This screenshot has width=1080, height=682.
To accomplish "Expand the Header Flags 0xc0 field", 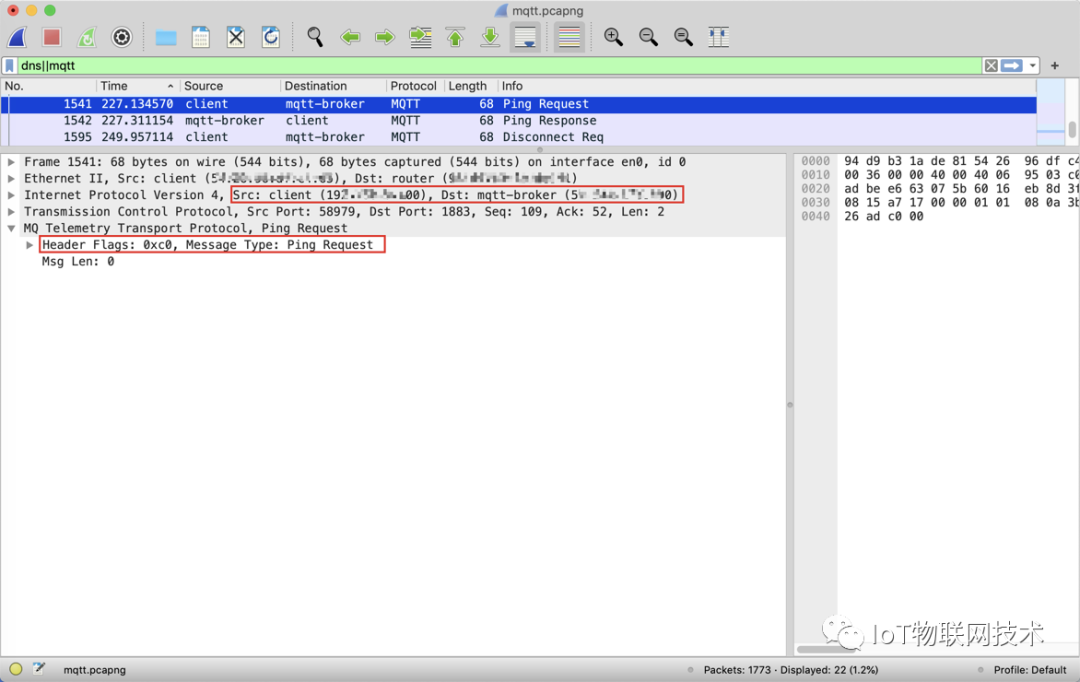I will (29, 245).
